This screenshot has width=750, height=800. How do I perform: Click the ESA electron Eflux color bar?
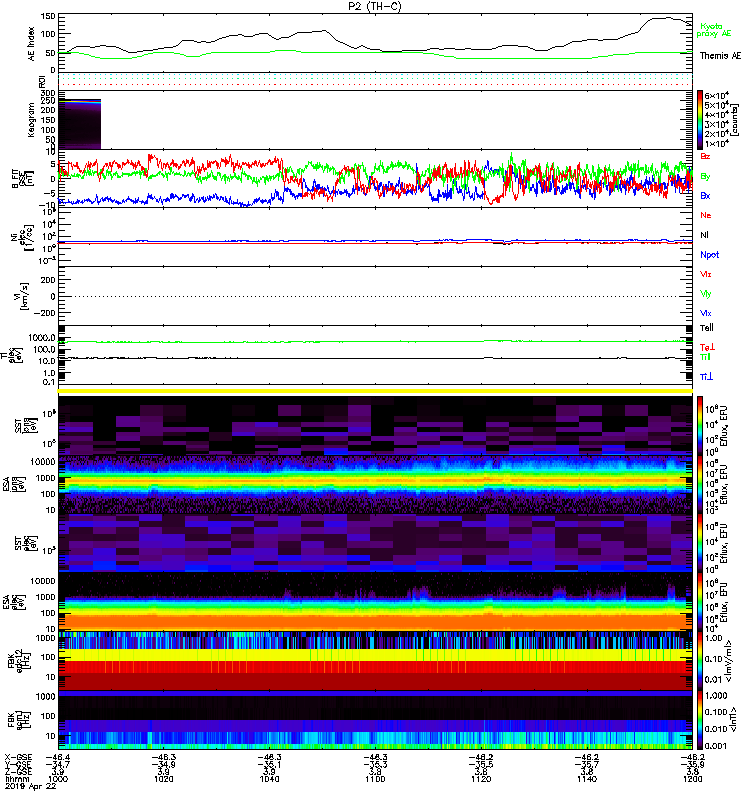tap(700, 602)
